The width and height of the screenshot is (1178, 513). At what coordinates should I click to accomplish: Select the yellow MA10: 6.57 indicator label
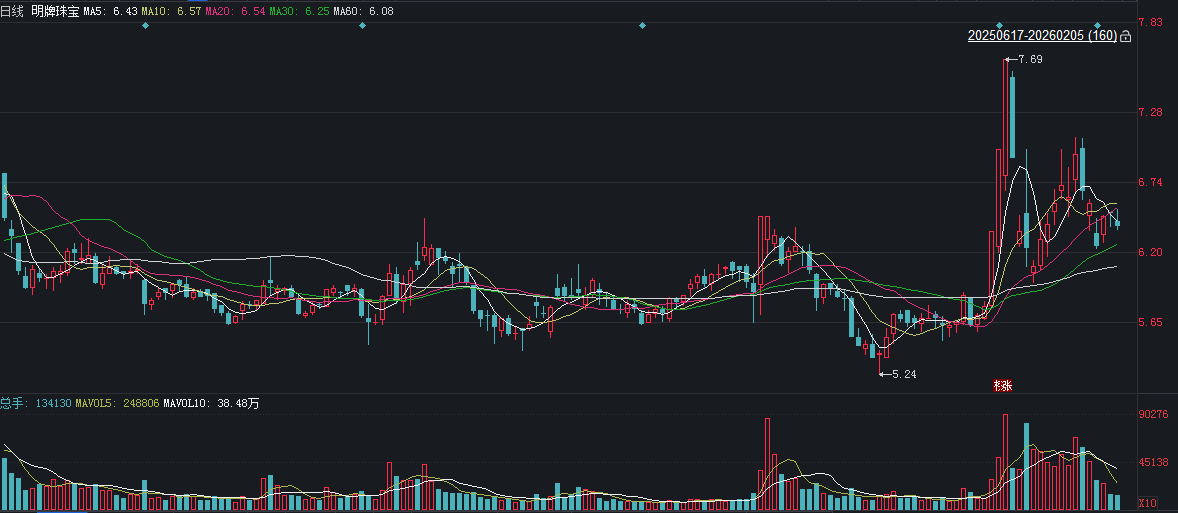171,10
